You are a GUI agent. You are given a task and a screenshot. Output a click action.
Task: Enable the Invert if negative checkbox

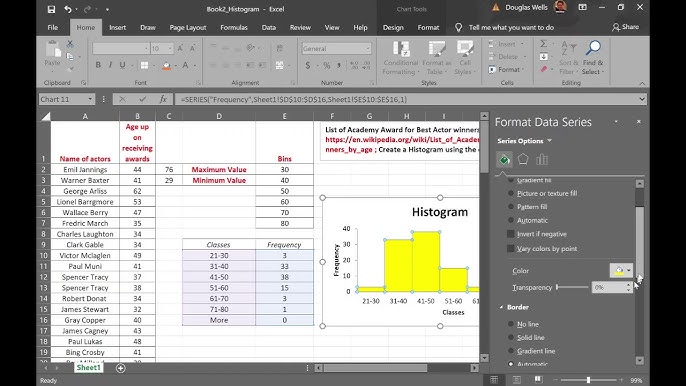click(511, 234)
